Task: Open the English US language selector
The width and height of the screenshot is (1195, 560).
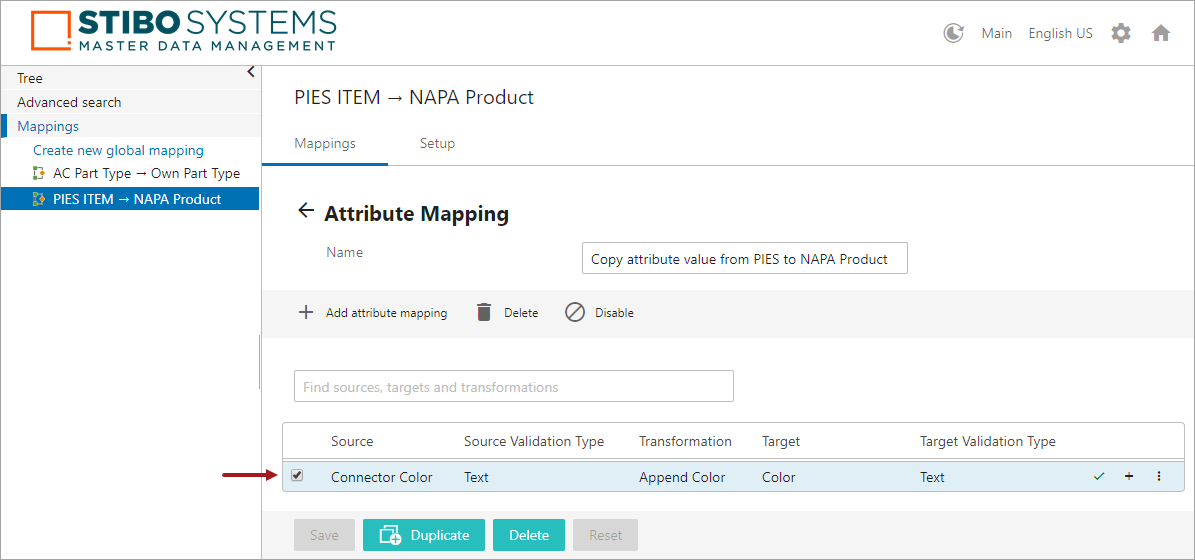Action: [x=1060, y=33]
